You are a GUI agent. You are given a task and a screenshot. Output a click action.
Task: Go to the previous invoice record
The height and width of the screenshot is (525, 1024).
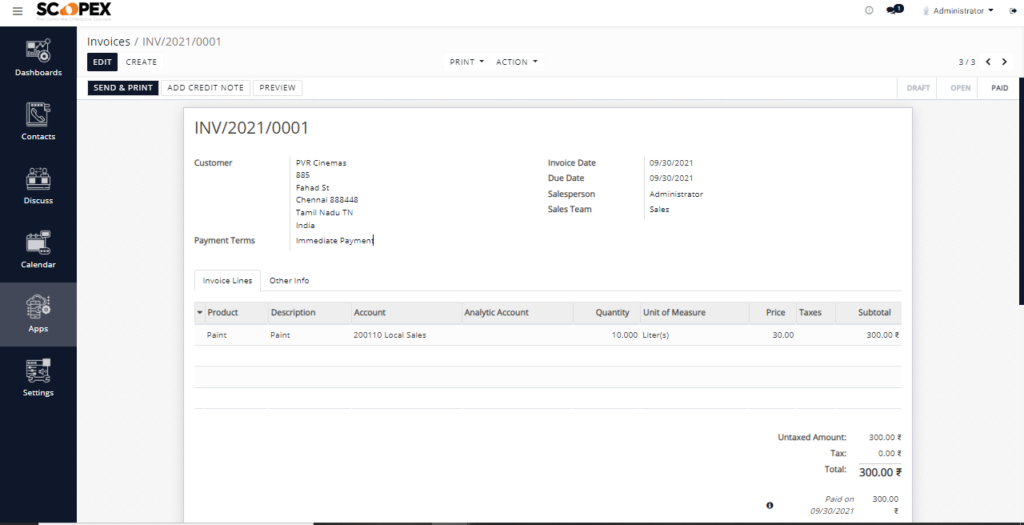pyautogui.click(x=988, y=62)
